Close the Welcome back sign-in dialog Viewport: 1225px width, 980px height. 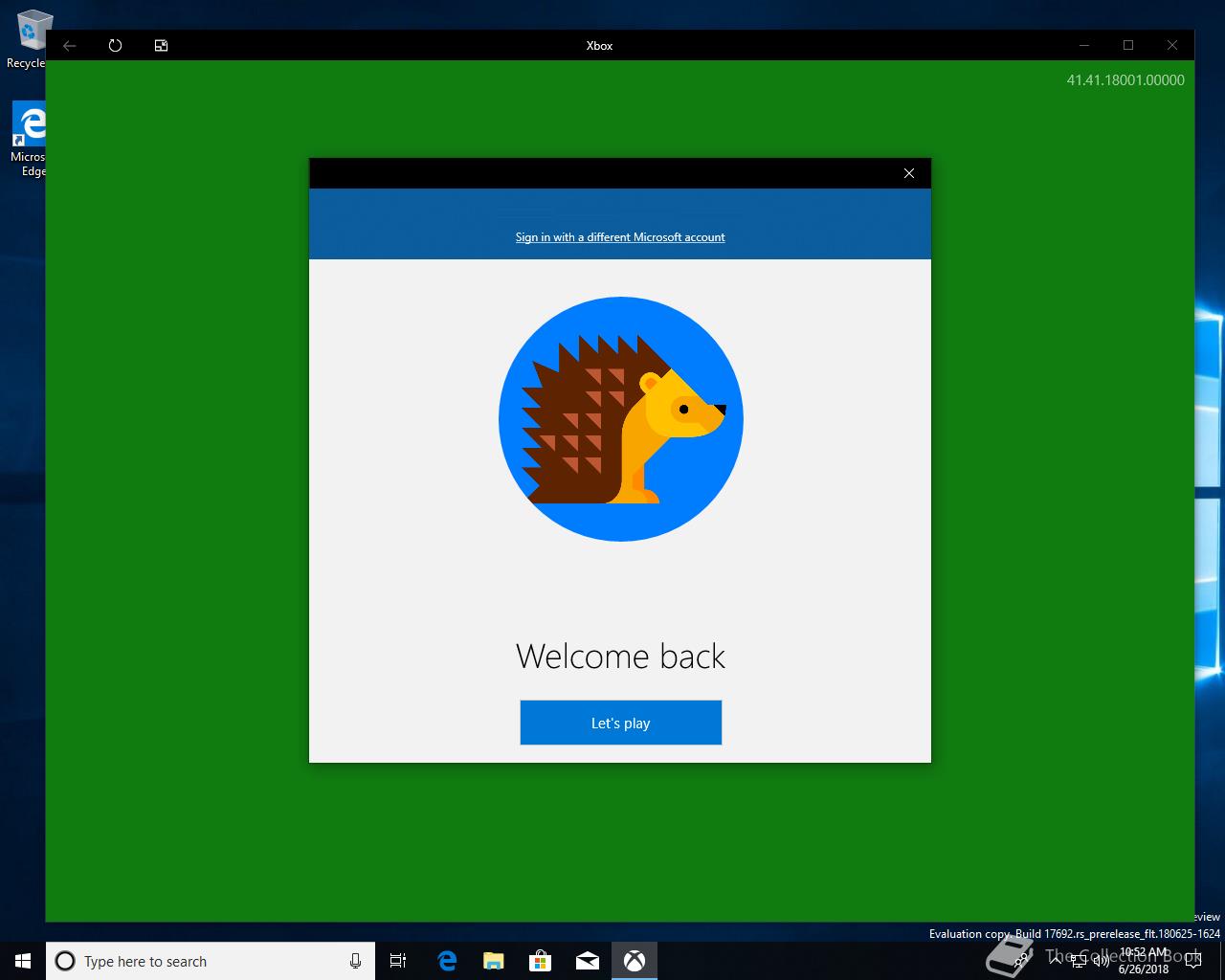909,173
